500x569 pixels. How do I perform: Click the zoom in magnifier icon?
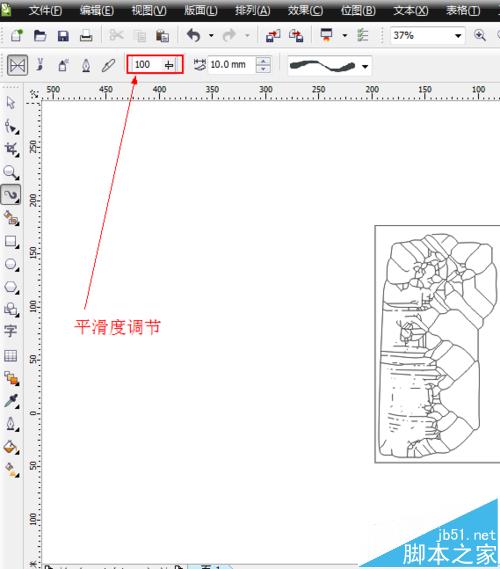pos(480,36)
